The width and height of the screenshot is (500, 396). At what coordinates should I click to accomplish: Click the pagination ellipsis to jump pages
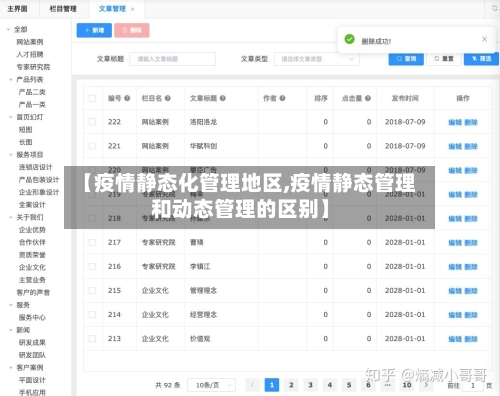pyautogui.click(x=387, y=385)
